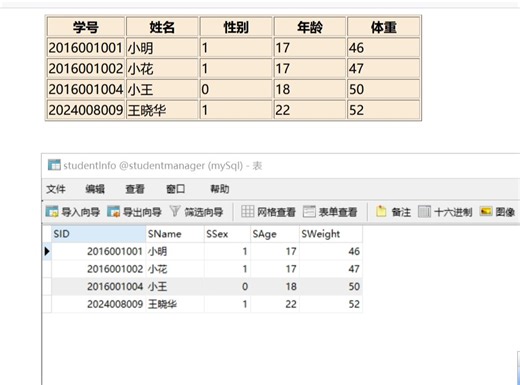Click the SAge column header
This screenshot has width=520, height=385.
[x=275, y=234]
